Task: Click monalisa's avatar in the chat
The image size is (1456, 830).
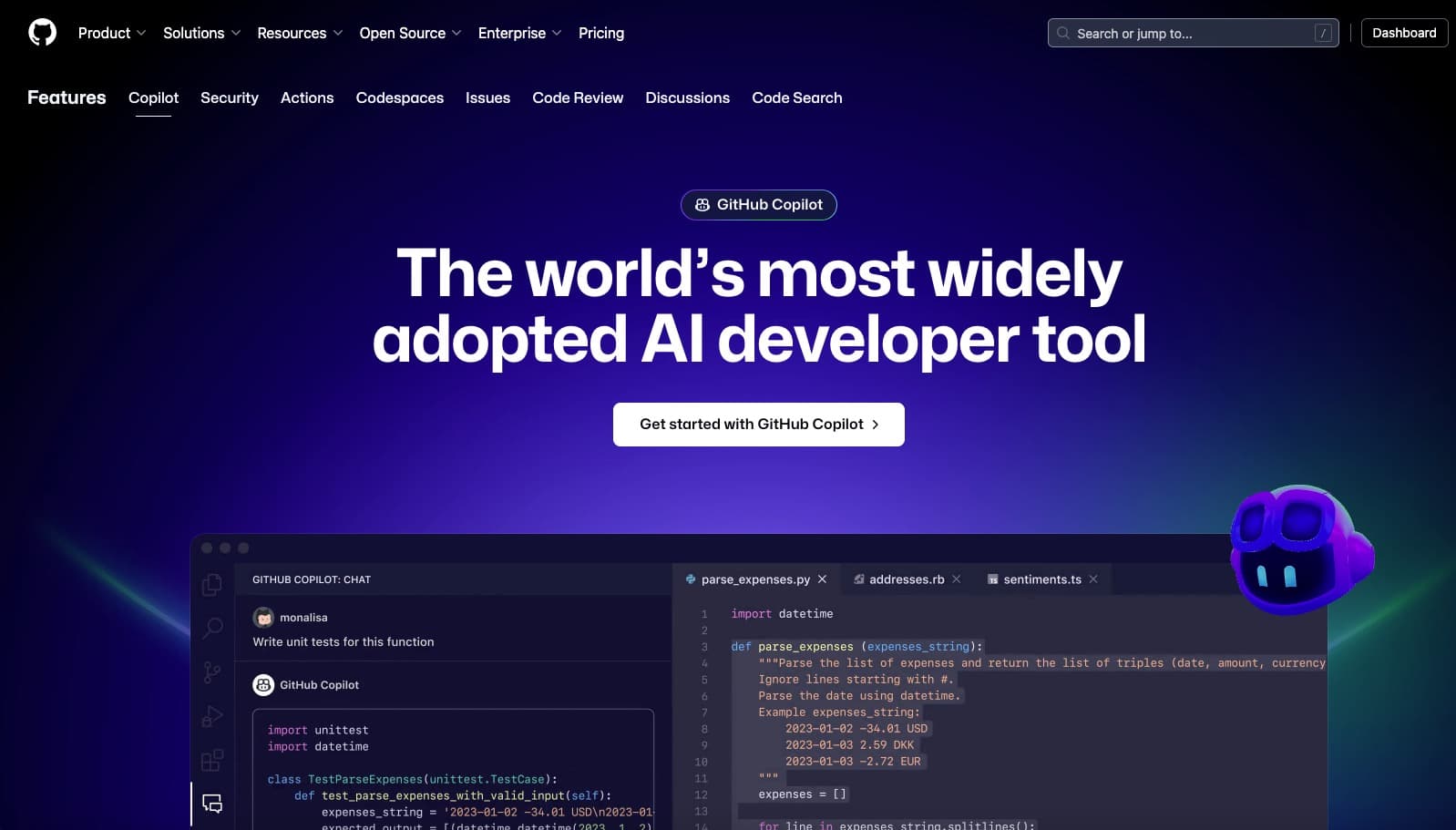Action: [x=263, y=617]
